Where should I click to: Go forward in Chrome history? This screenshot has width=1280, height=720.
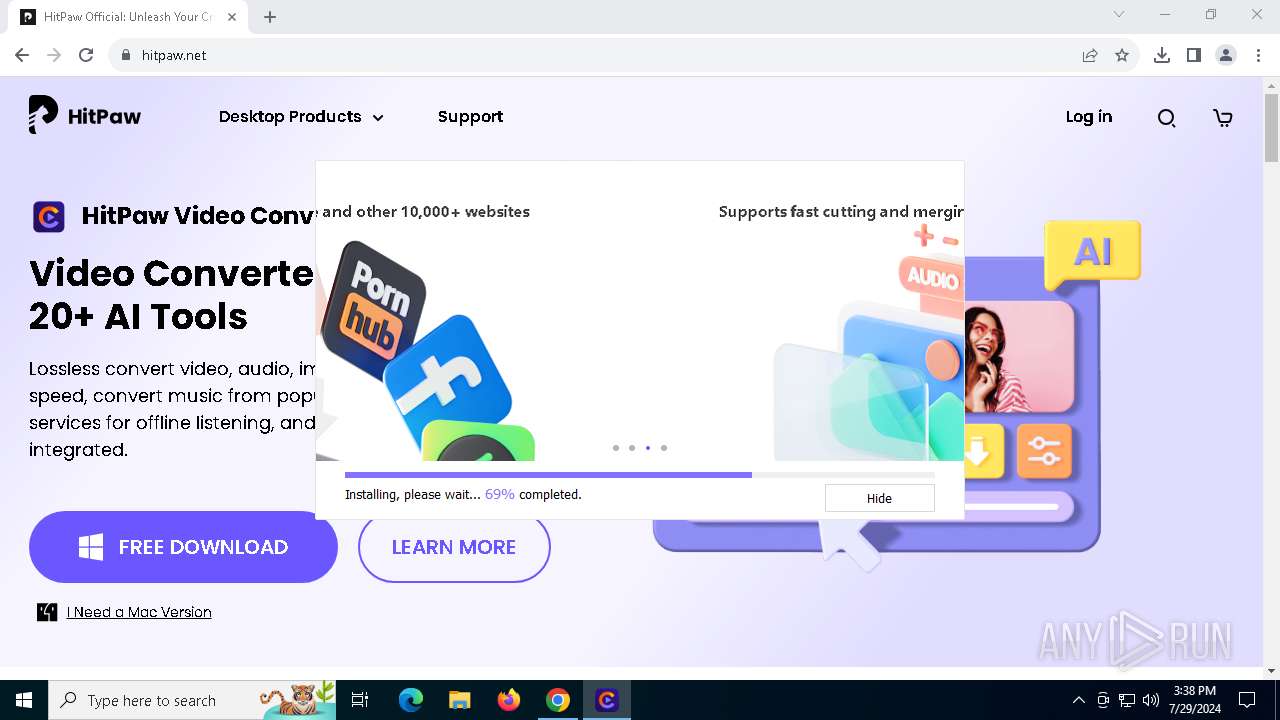(x=54, y=55)
